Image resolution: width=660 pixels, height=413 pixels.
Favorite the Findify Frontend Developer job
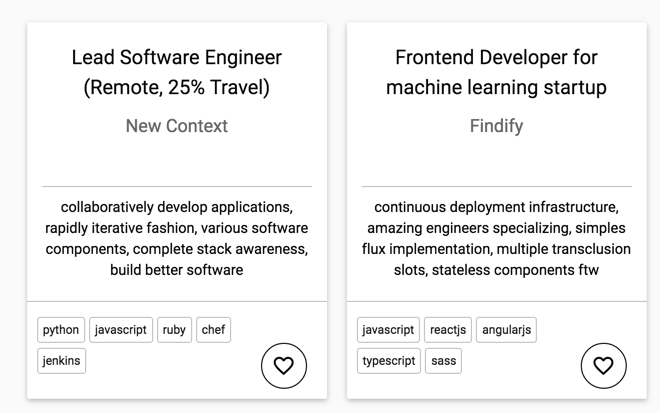(603, 366)
